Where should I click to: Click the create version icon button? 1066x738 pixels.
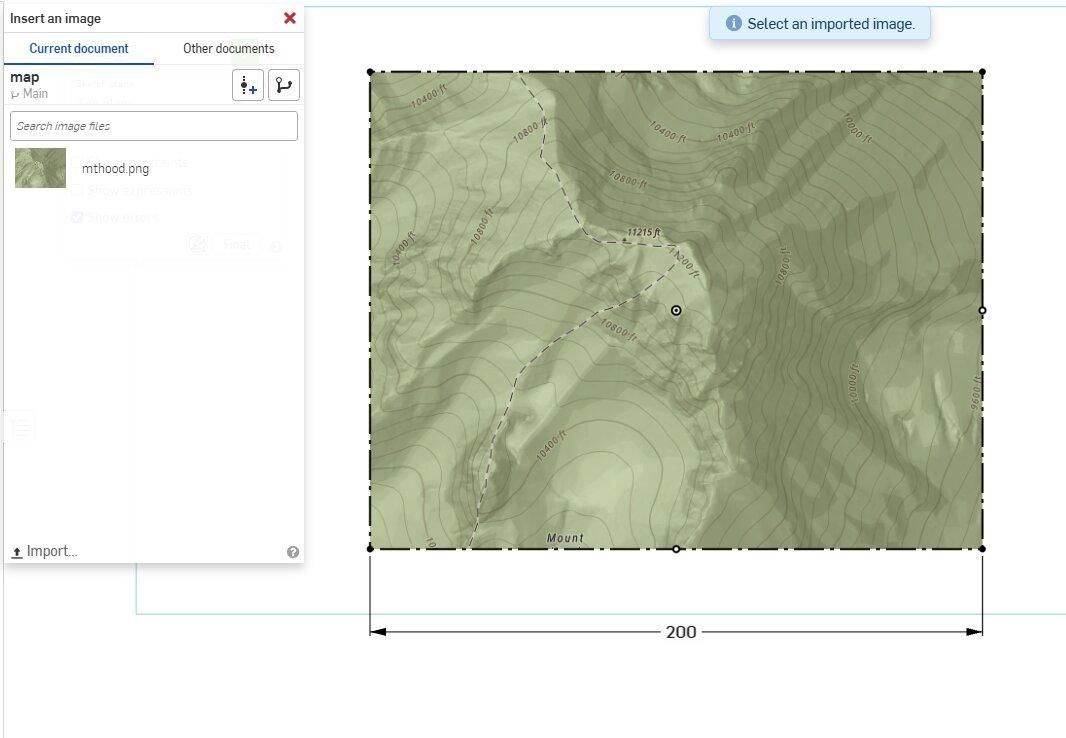[248, 85]
